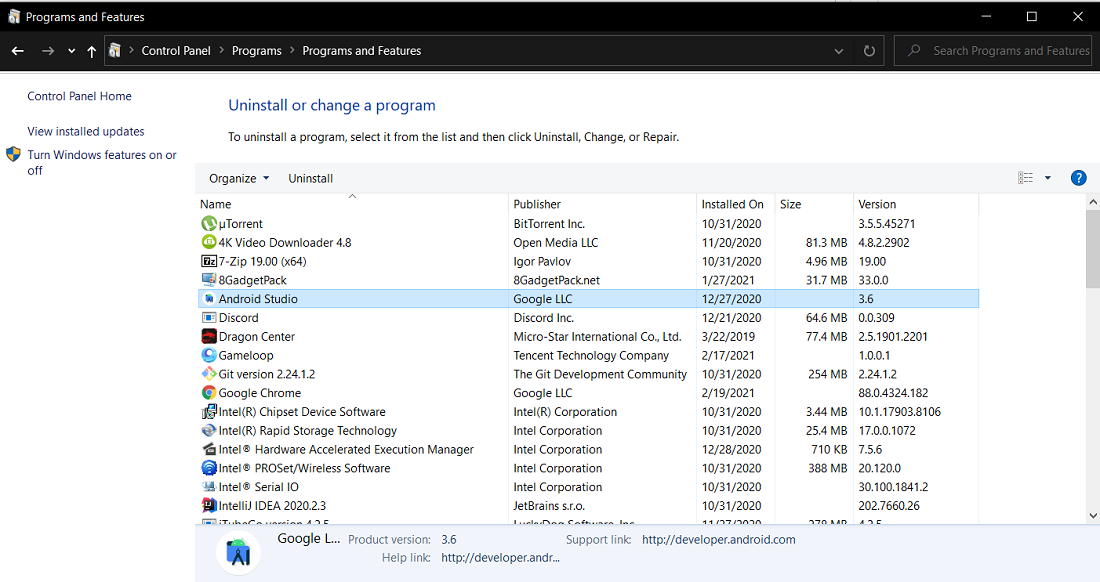The height and width of the screenshot is (582, 1100).
Task: Open View installed updates link
Action: point(86,131)
